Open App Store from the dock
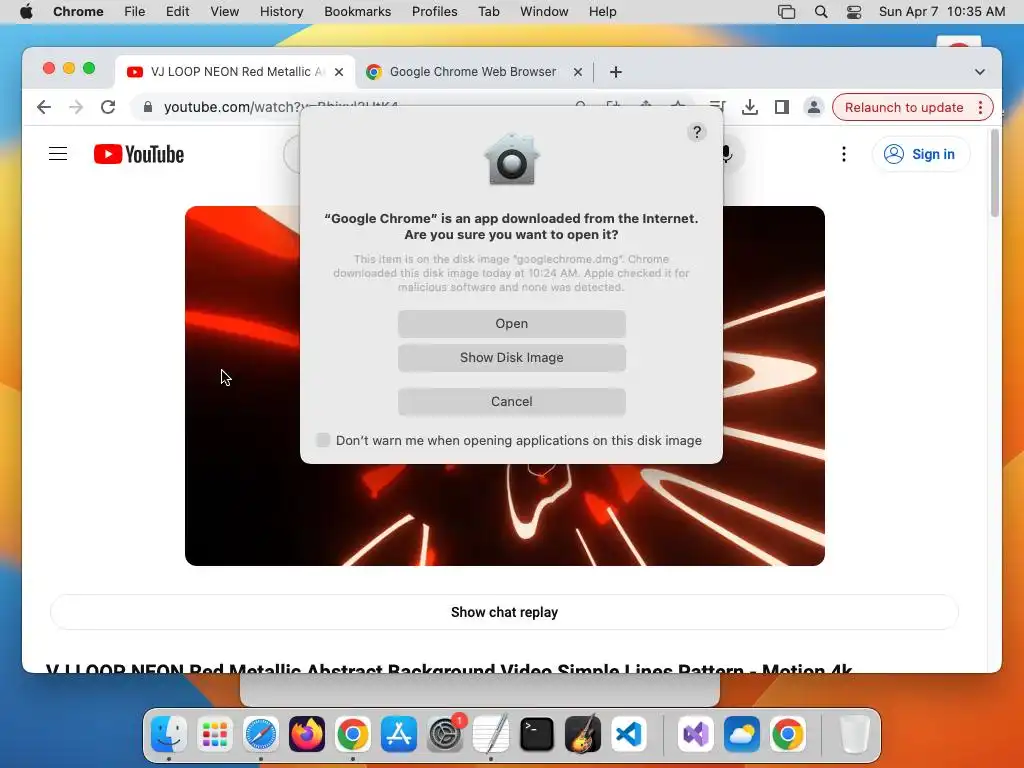Image resolution: width=1024 pixels, height=768 pixels. [x=398, y=735]
